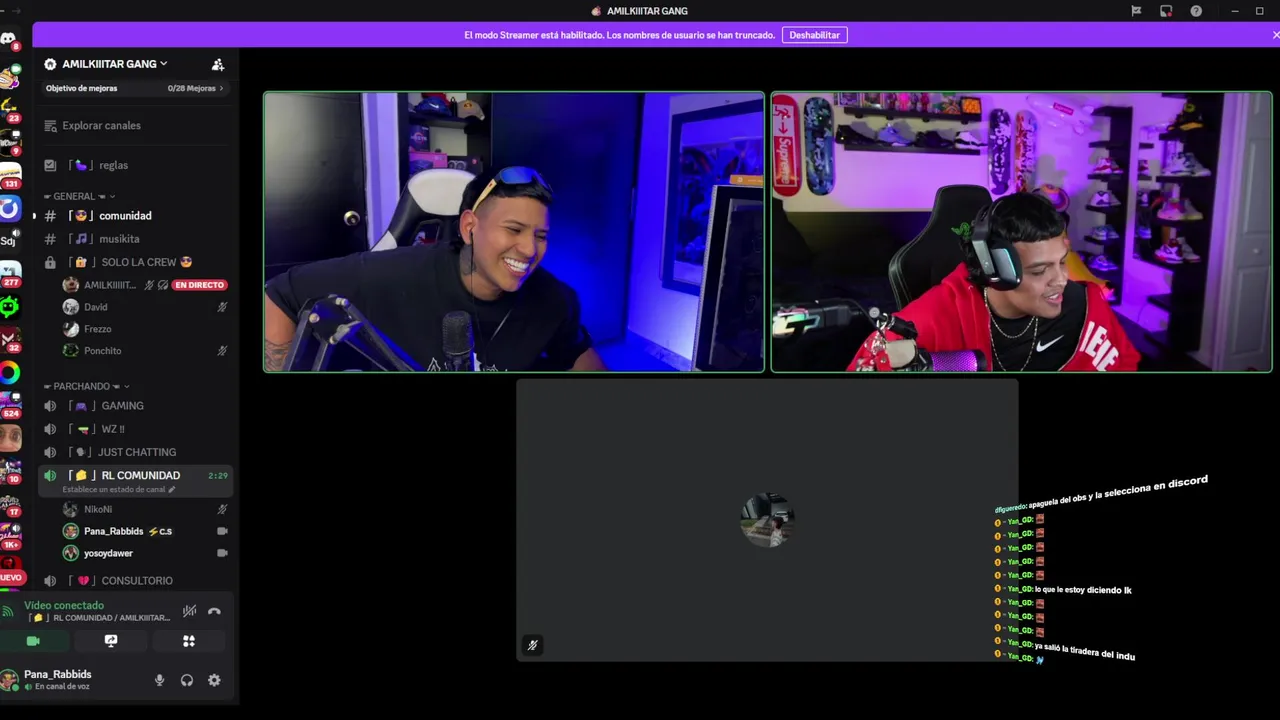
Task: Open the Sdj server icon
Action: click(x=8, y=240)
